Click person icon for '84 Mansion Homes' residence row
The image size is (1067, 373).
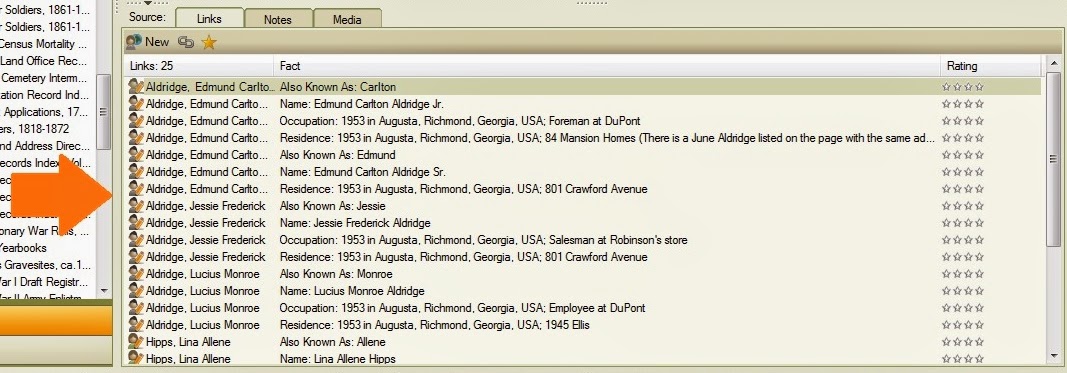(x=136, y=138)
